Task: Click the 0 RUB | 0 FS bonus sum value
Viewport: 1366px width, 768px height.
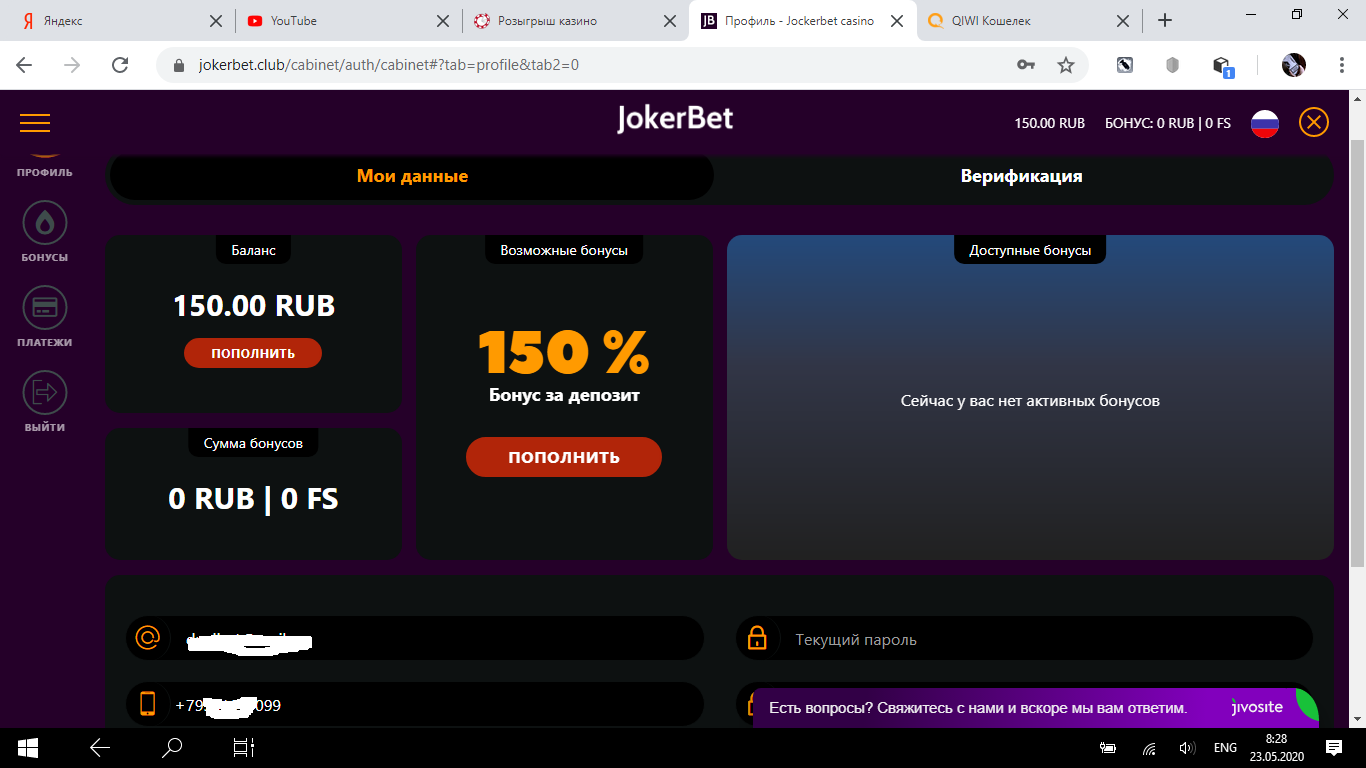Action: click(253, 498)
